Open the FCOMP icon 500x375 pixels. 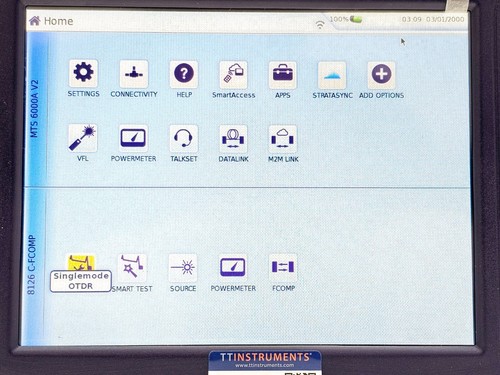[283, 268]
